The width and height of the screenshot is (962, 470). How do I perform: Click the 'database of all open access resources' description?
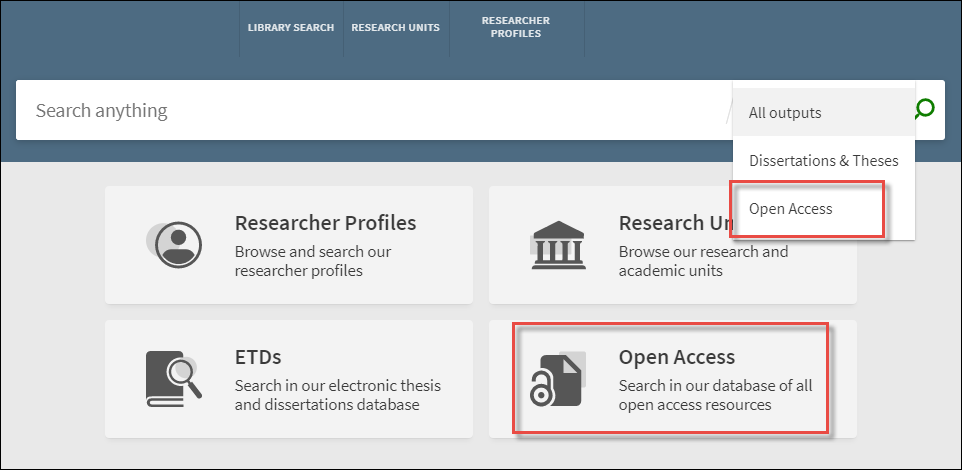(715, 395)
